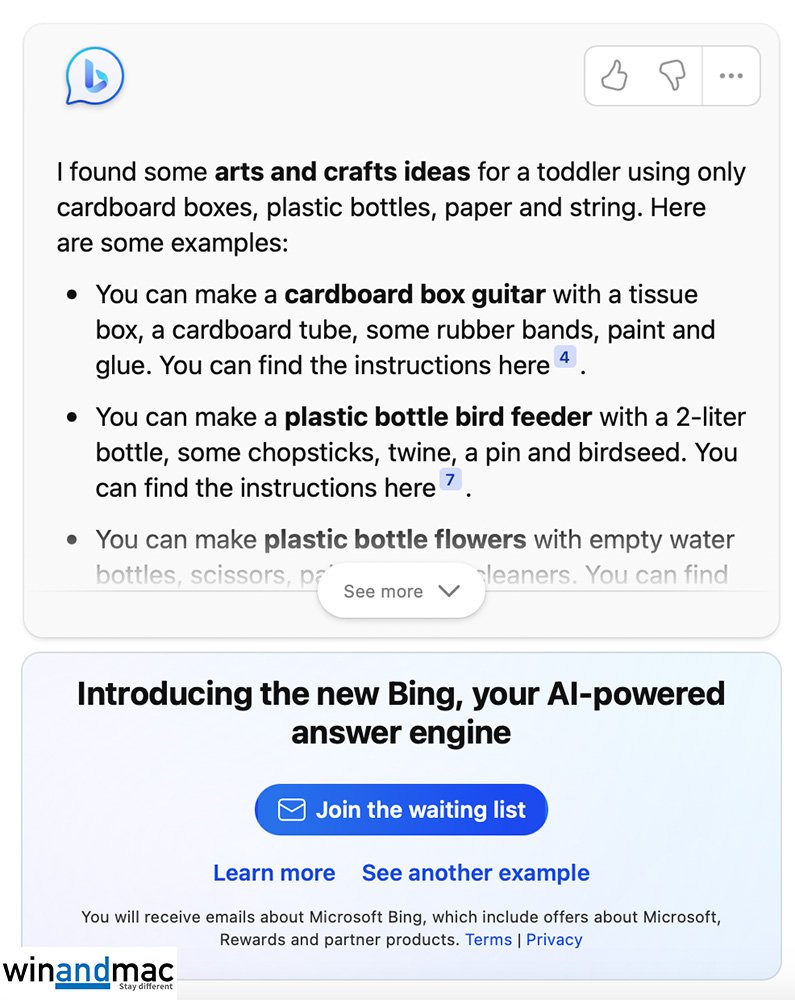Open citation 7 for bird feeder instructions
795x1000 pixels.
[x=450, y=481]
